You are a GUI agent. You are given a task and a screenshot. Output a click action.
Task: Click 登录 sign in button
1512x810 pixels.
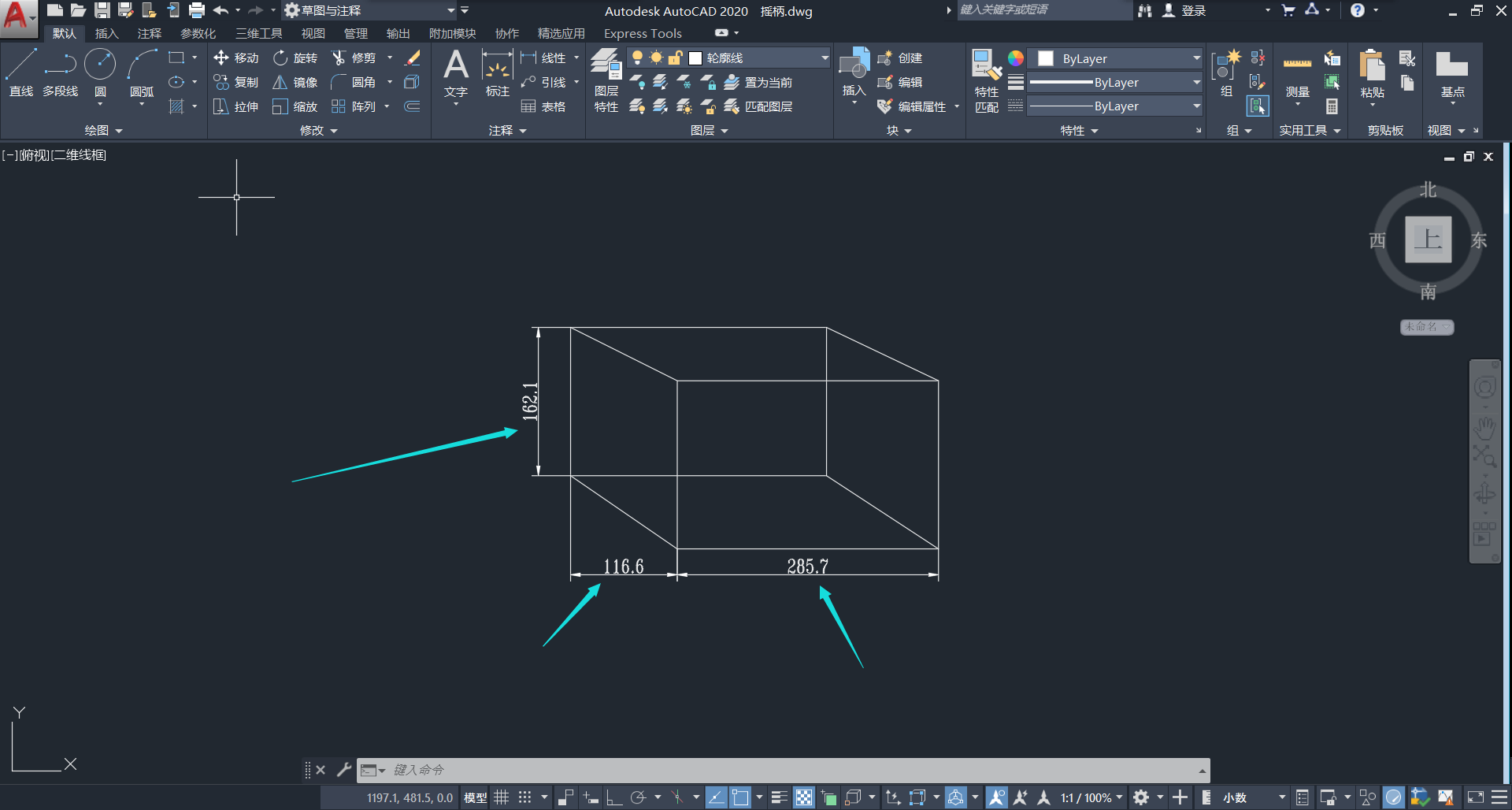[x=1184, y=10]
